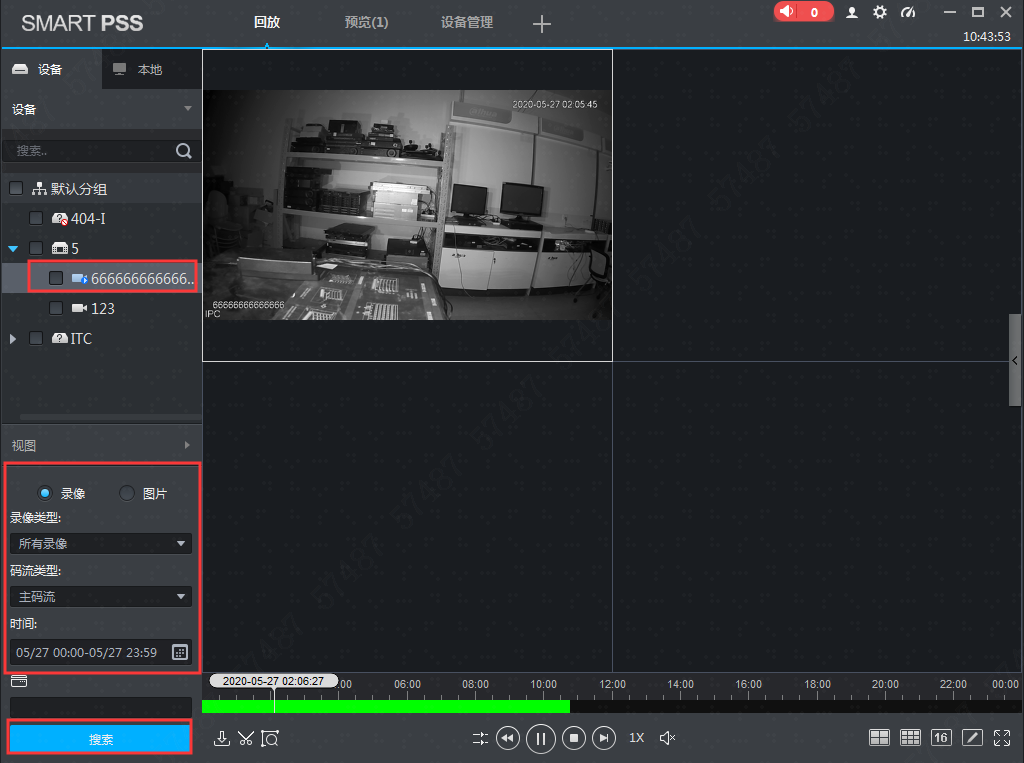Open the 主码流 stream type dropdown
Screen dimensions: 1024x763
101,596
